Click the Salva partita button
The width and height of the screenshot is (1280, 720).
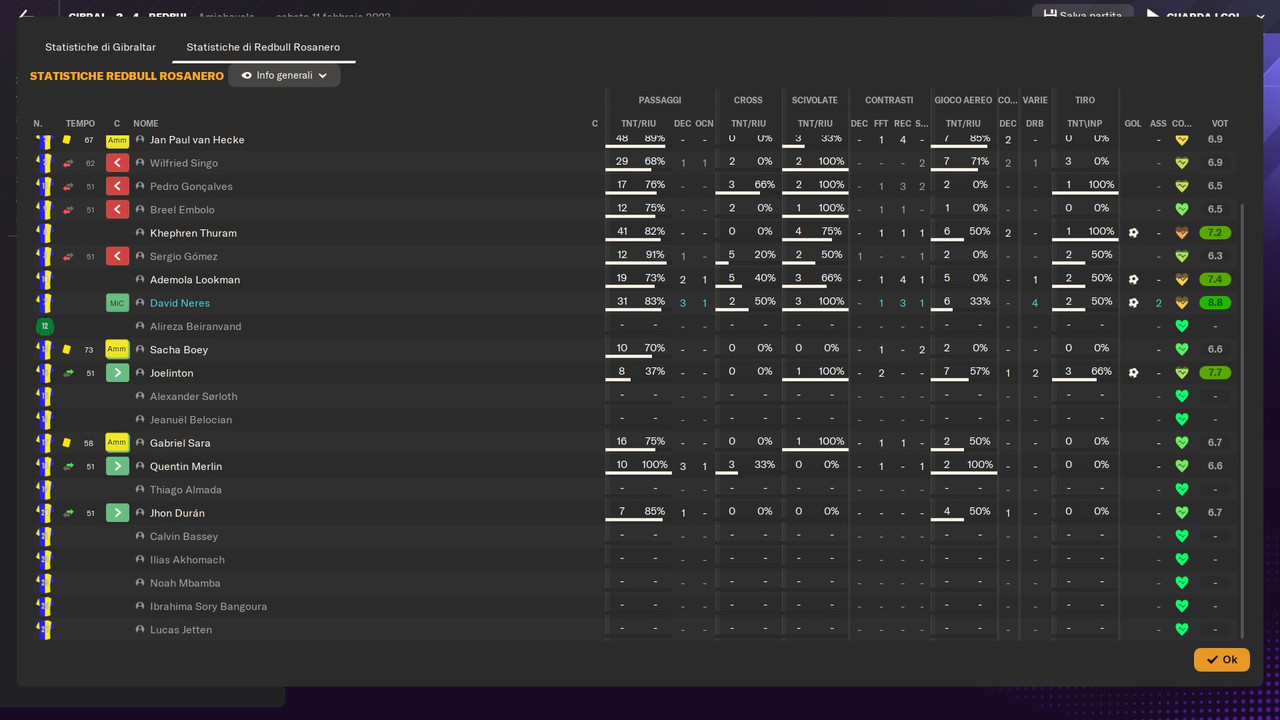[x=1083, y=15]
